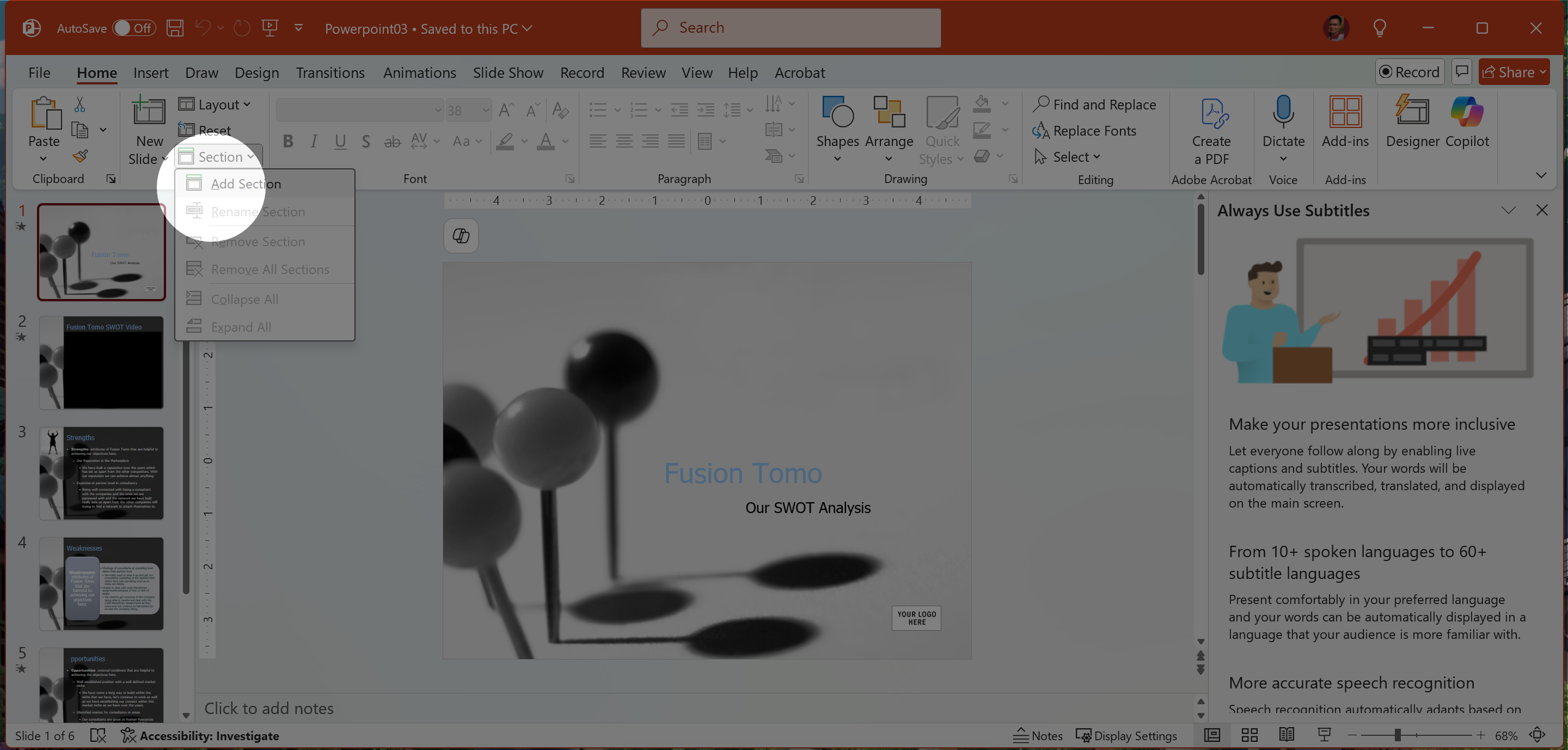The image size is (1568, 750).
Task: Adjust the zoom slider handle
Action: coord(1398,735)
